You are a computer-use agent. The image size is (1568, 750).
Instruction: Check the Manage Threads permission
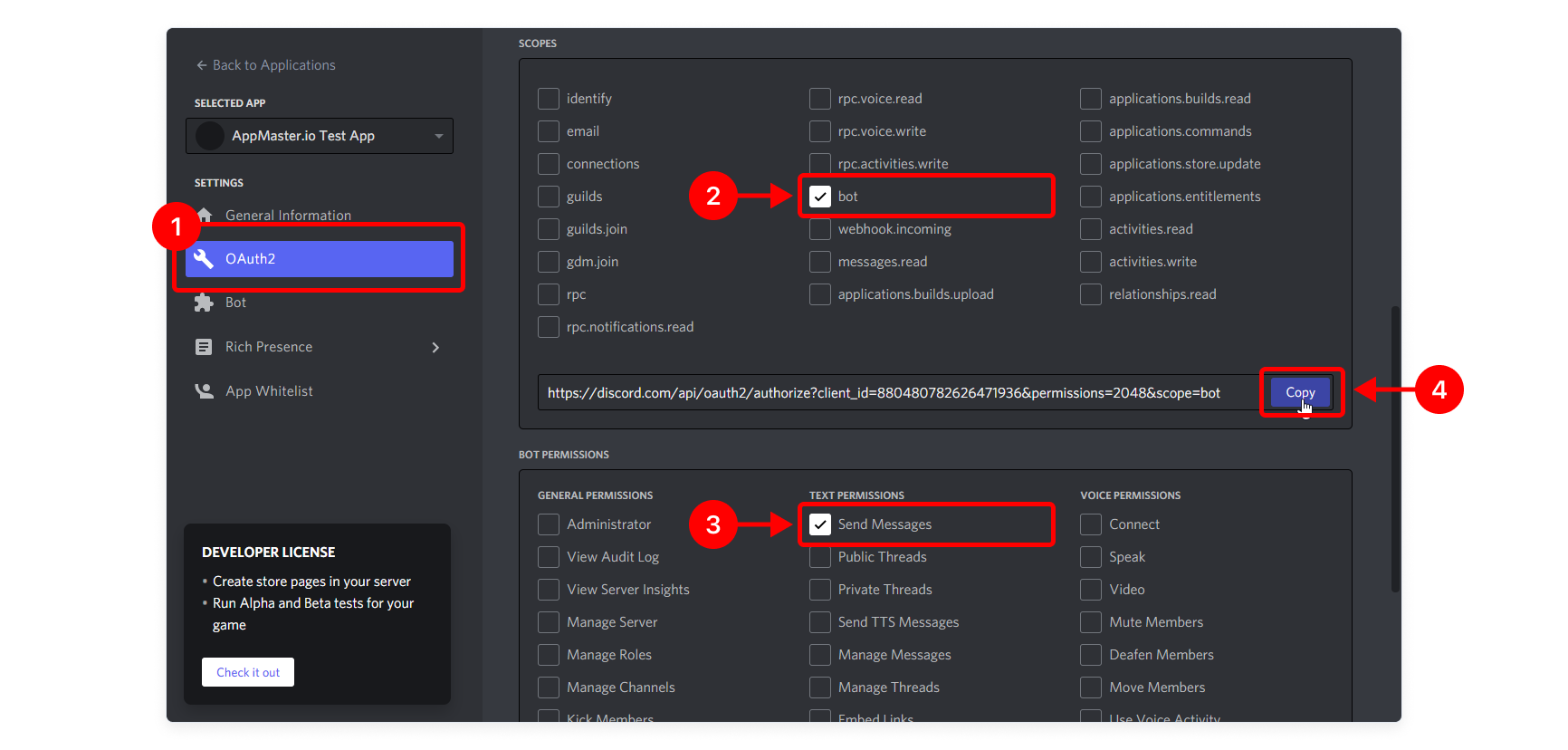pyautogui.click(x=820, y=687)
